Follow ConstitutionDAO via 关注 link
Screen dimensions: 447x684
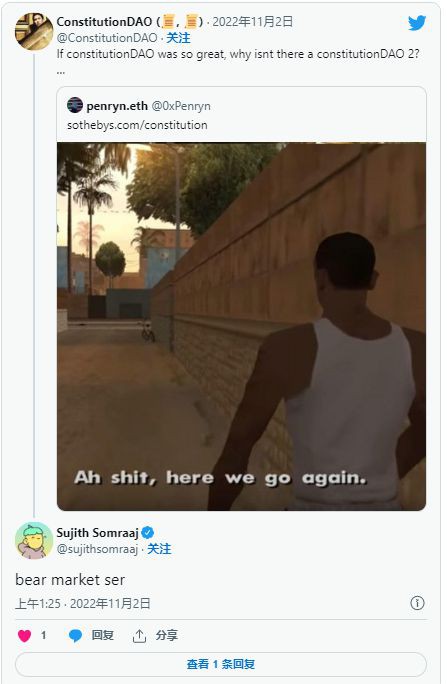tap(178, 38)
